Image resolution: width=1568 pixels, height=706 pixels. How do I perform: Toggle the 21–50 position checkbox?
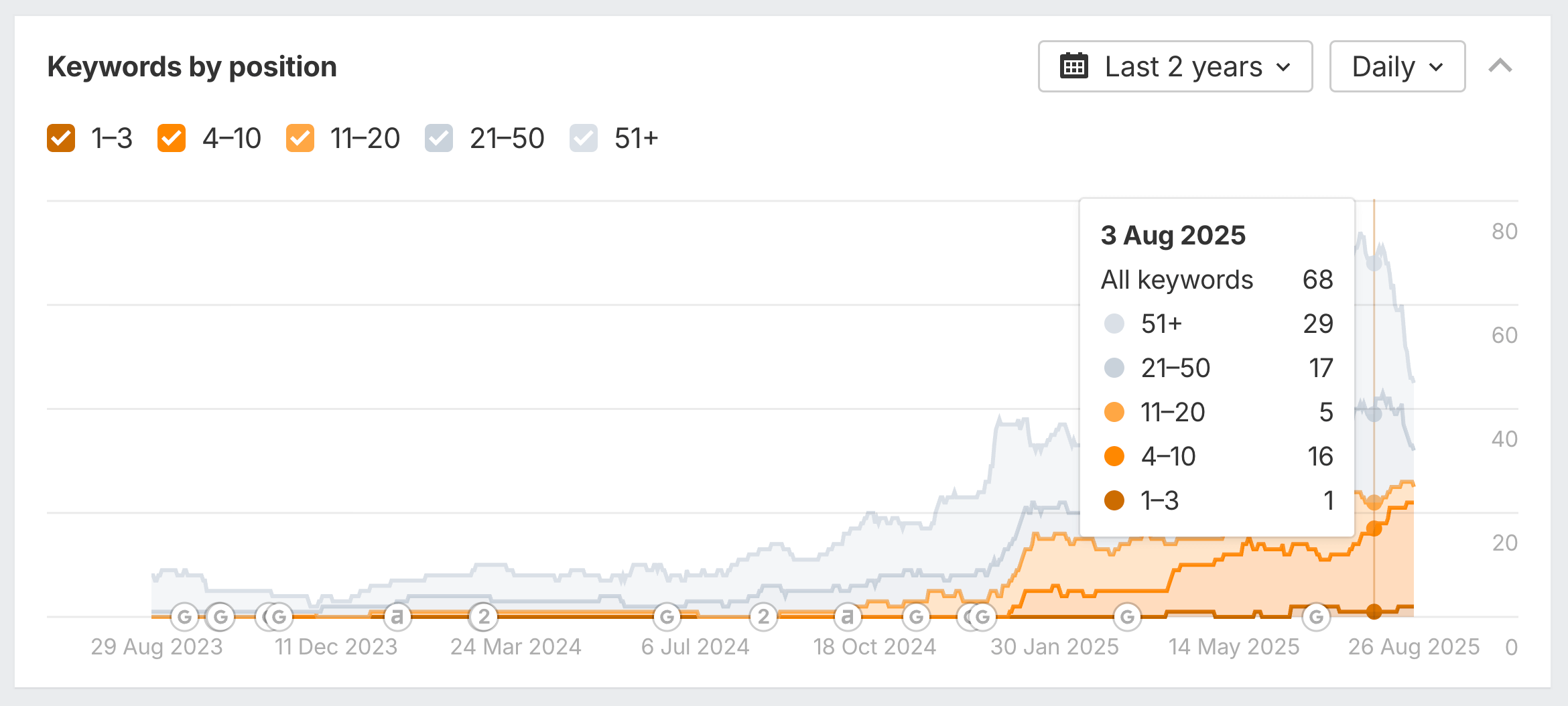pyautogui.click(x=439, y=139)
